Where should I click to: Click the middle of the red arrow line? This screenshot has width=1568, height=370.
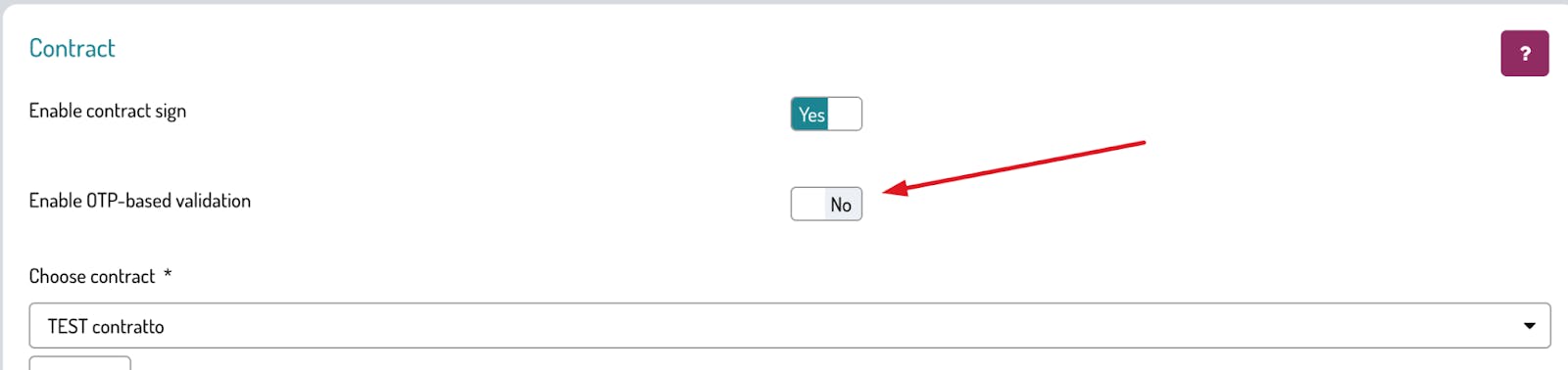[1019, 165]
